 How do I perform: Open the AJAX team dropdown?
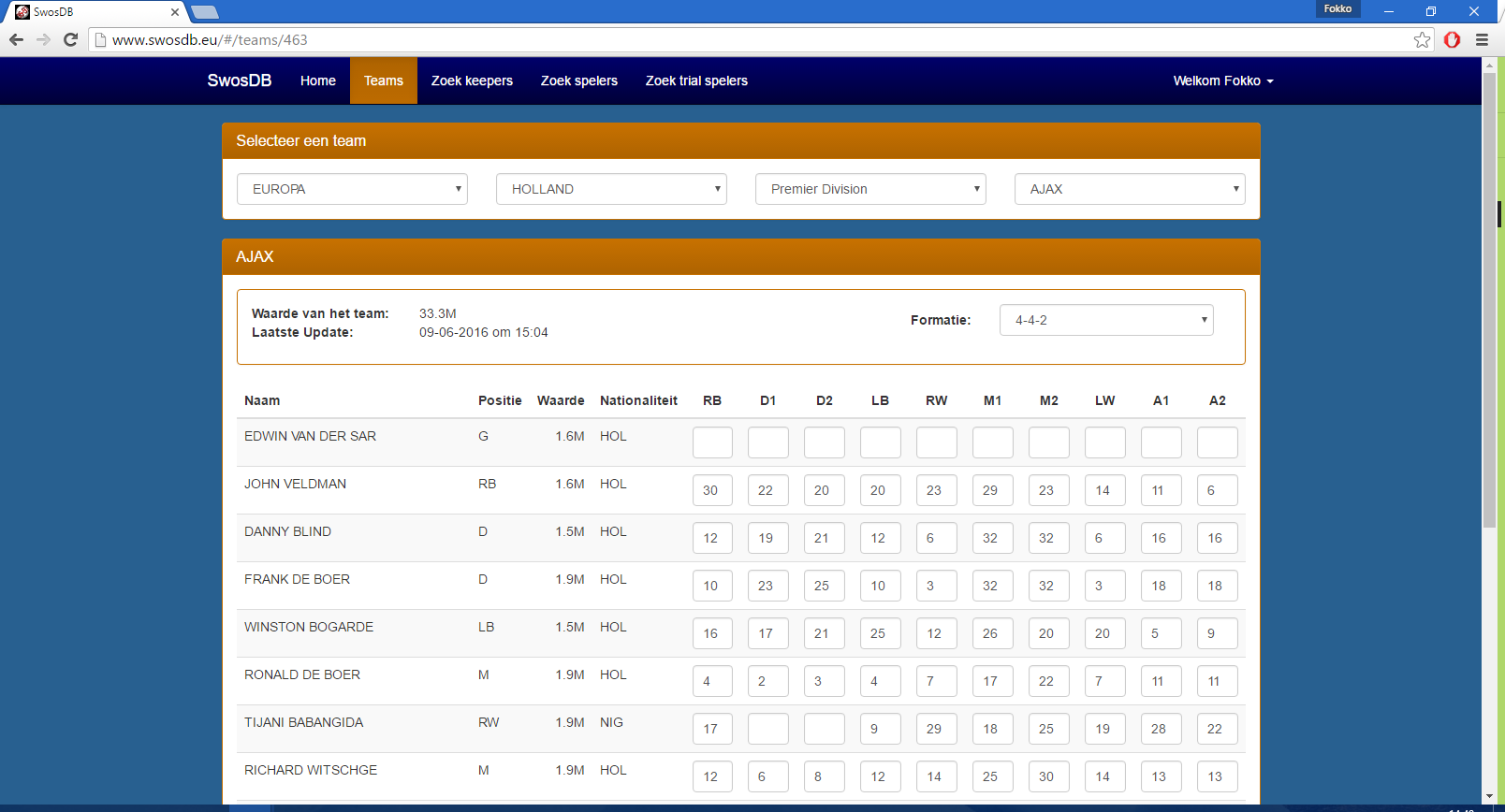point(1130,189)
